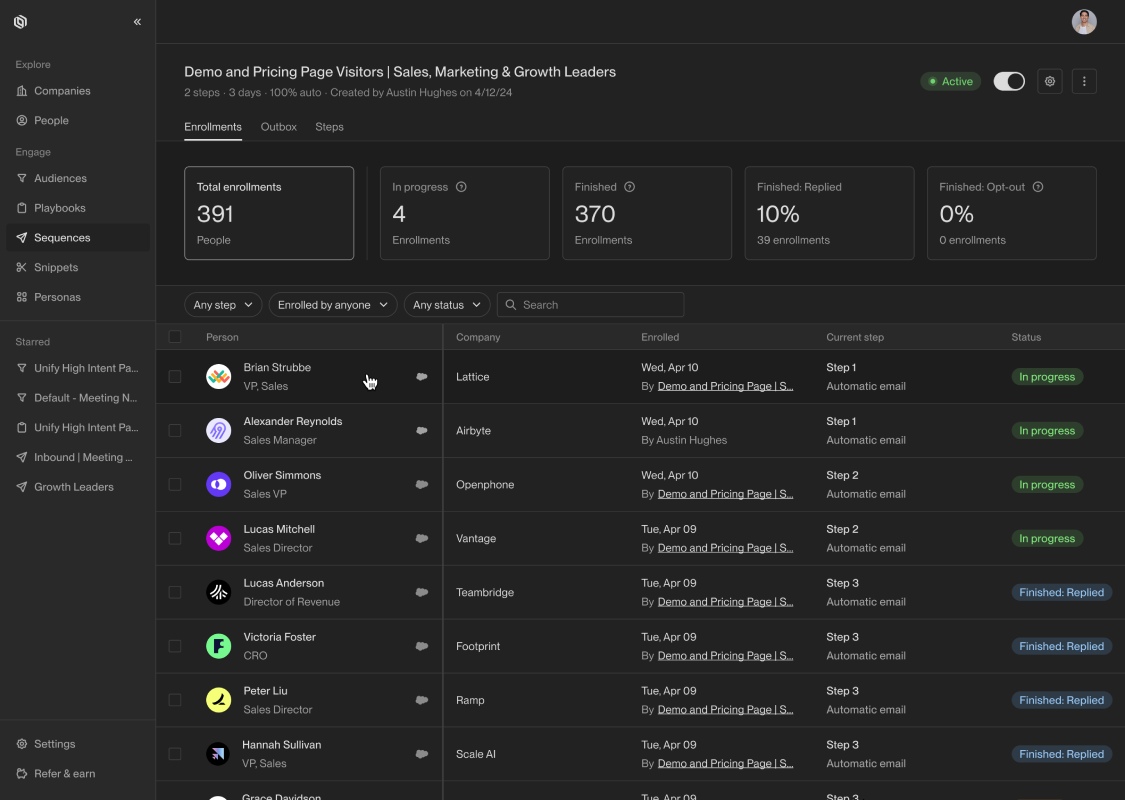Open the three-dot more options menu
Viewport: 1125px width, 800px height.
tap(1084, 81)
